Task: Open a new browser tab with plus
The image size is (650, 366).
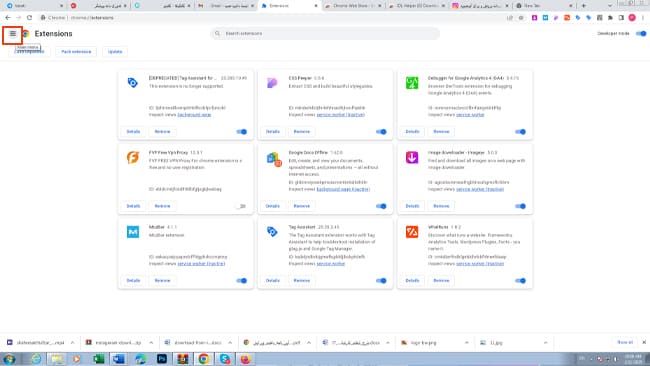Action: 584,6
